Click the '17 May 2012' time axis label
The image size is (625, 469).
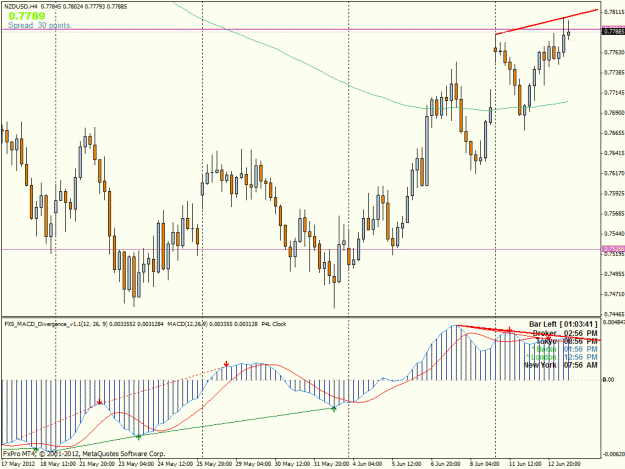18,464
